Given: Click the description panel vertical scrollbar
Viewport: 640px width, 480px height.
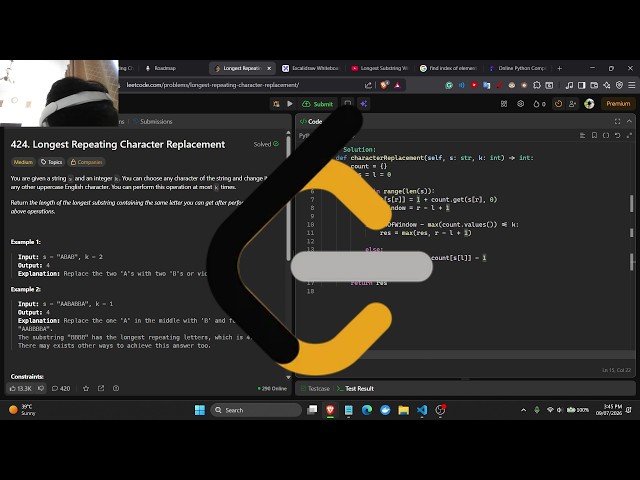Looking at the screenshot, I should tap(288, 196).
